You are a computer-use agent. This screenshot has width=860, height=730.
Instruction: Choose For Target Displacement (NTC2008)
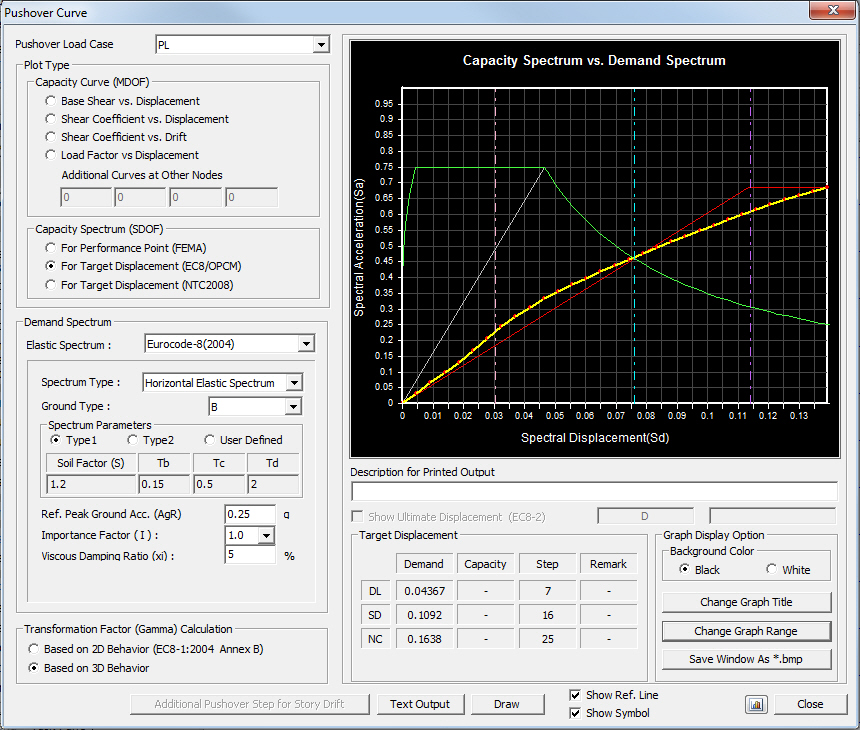tap(51, 285)
